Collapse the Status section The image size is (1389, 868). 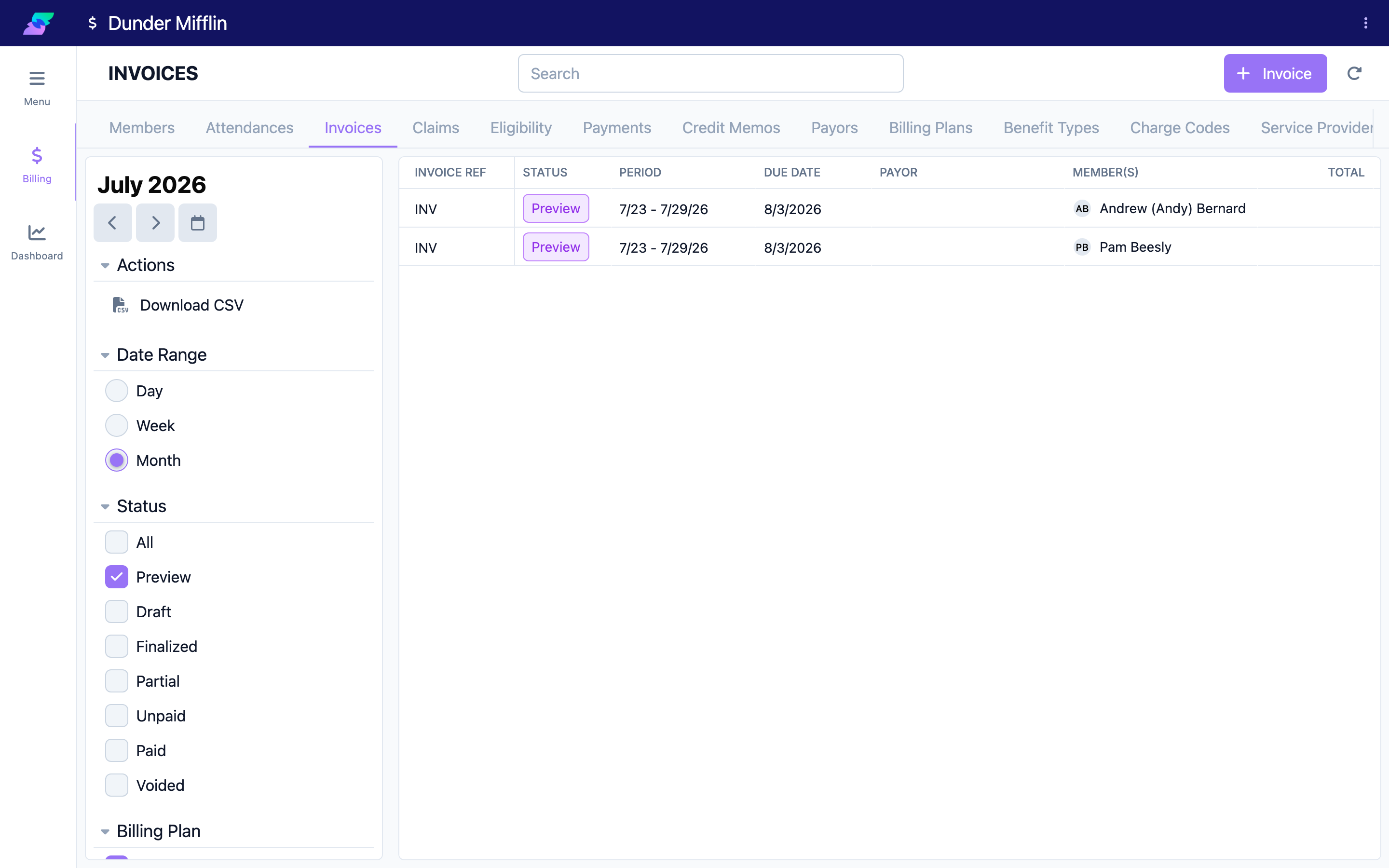tap(105, 506)
